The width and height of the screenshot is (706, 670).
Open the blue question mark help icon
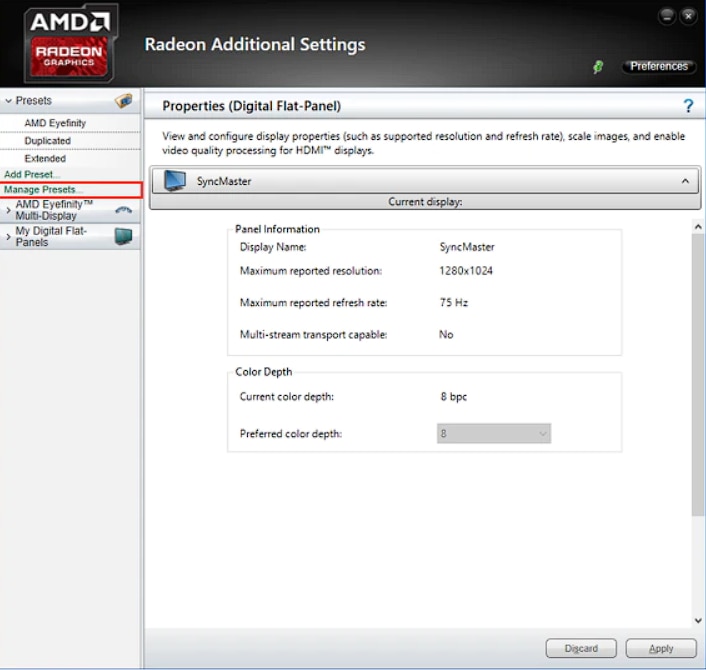tap(688, 106)
